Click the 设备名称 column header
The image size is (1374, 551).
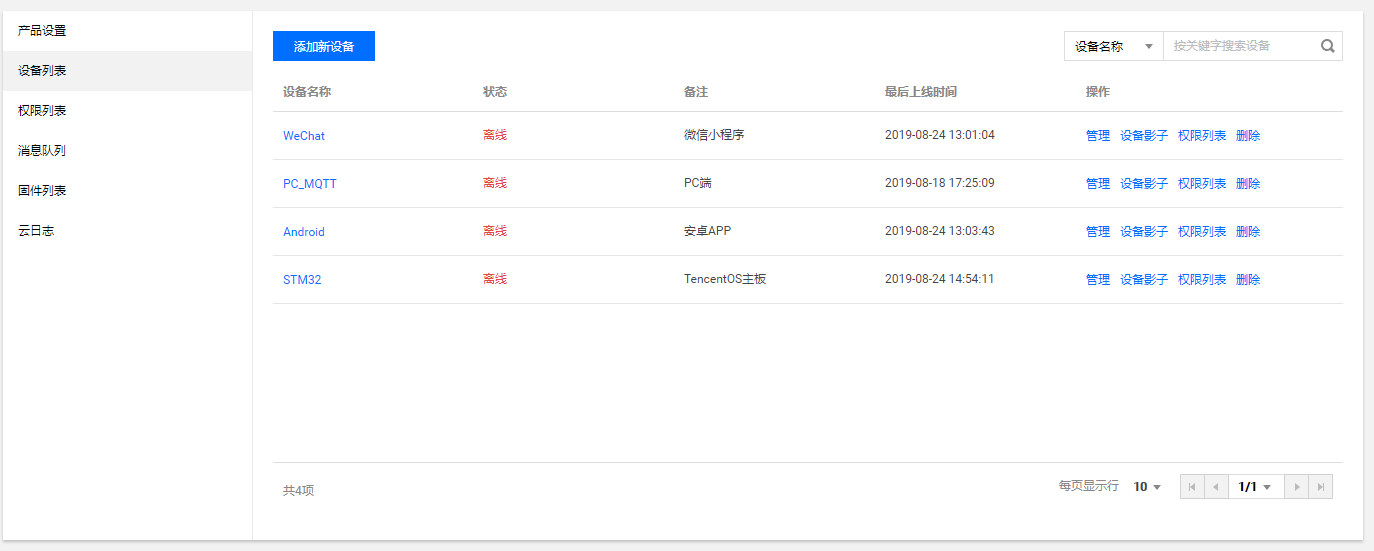pos(307,92)
